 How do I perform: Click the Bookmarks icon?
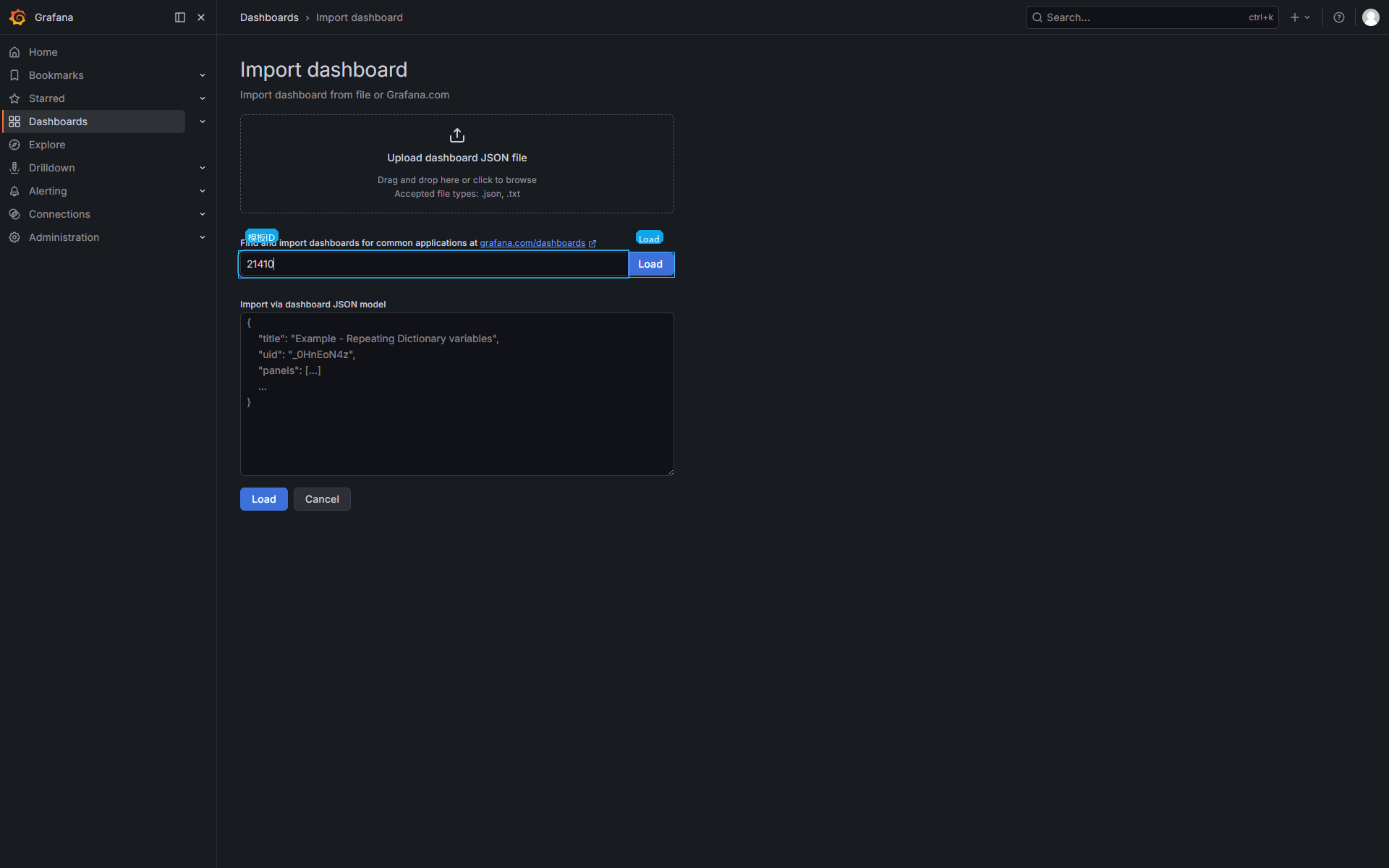[x=14, y=75]
